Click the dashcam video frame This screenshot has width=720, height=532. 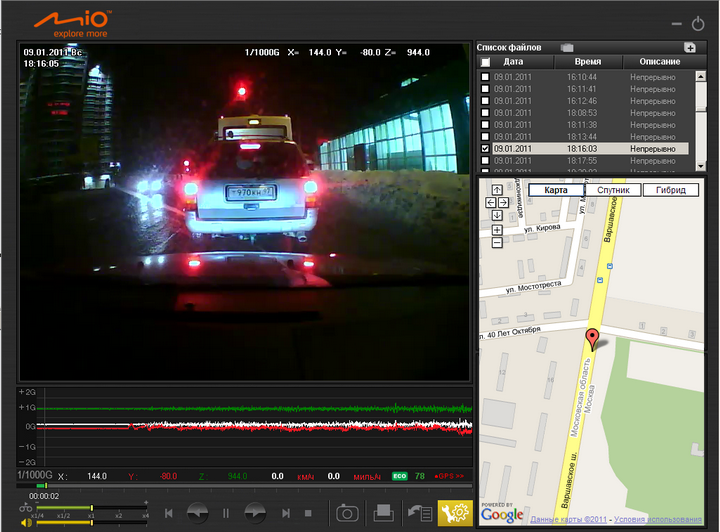pos(244,212)
